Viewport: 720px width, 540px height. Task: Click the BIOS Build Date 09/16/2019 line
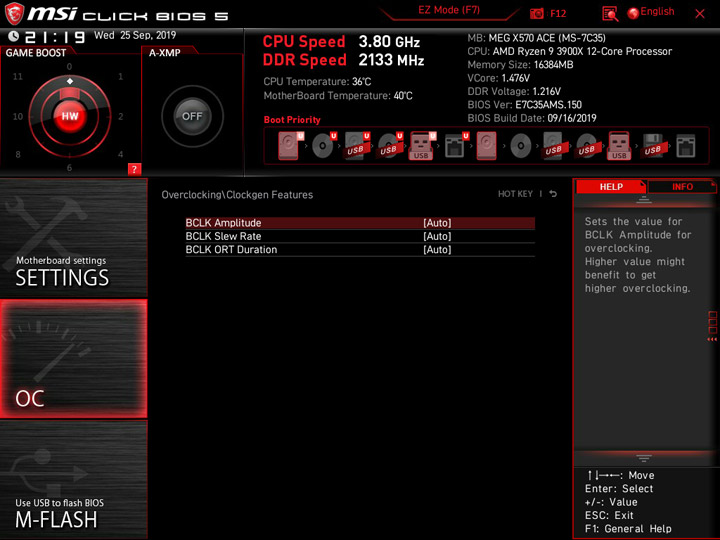point(532,118)
